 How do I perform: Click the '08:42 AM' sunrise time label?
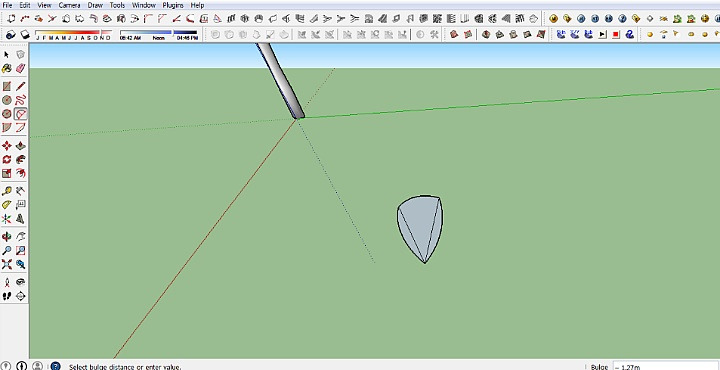pyautogui.click(x=130, y=38)
